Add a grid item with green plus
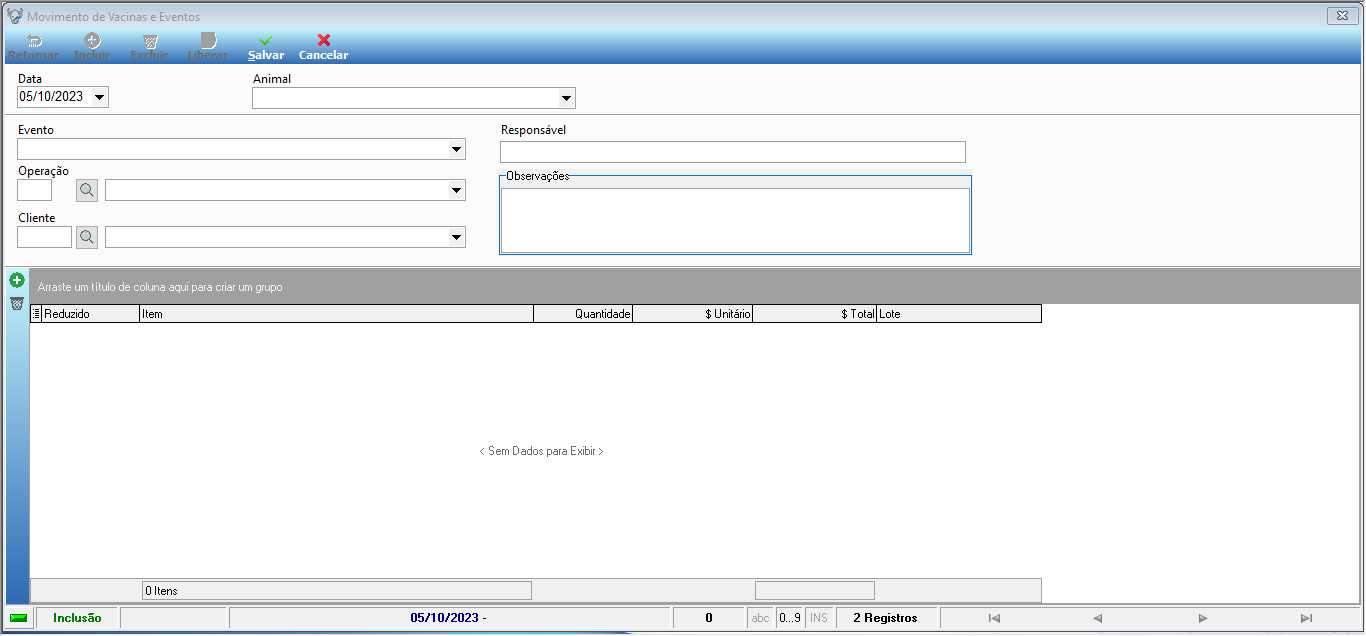The width and height of the screenshot is (1366, 636). tap(17, 281)
